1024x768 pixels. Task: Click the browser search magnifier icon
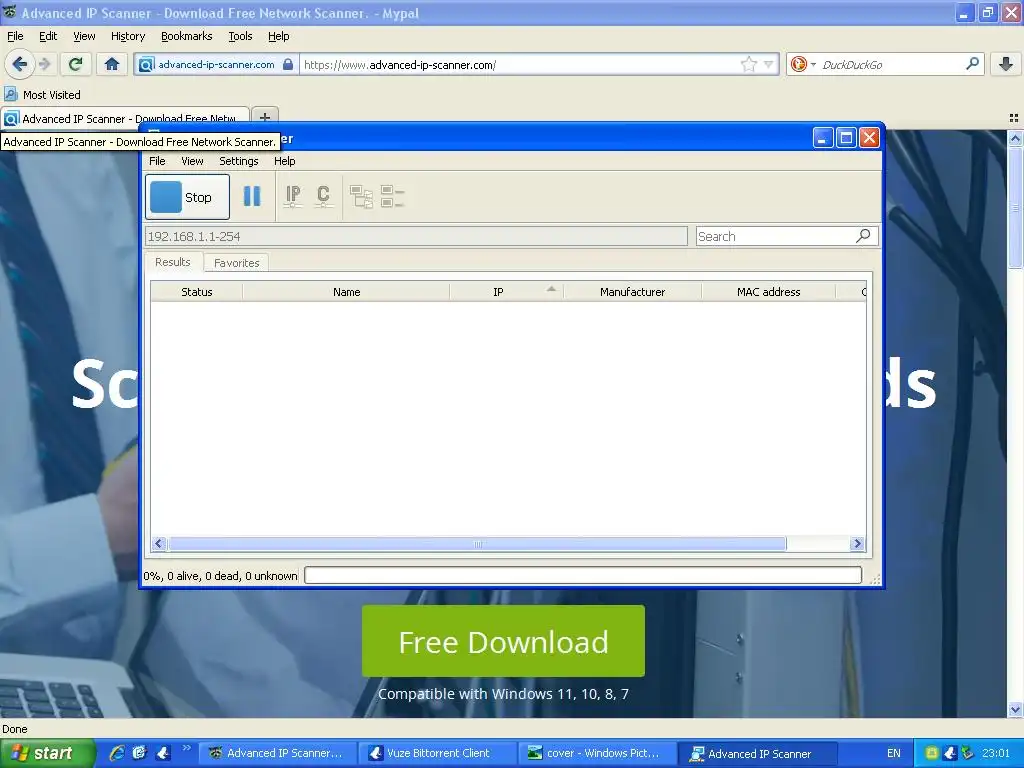(972, 64)
